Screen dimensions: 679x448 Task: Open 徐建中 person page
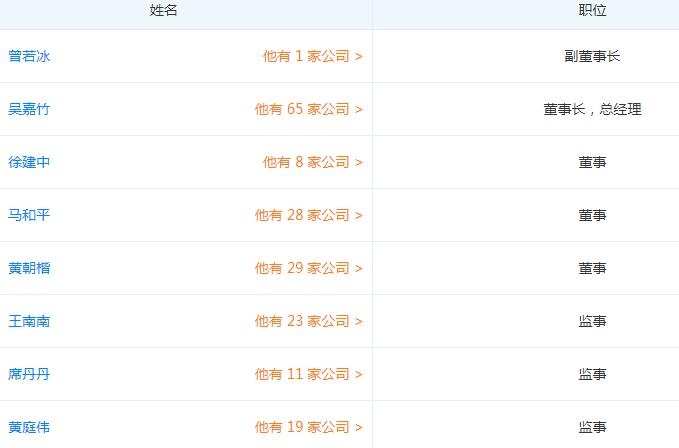29,163
